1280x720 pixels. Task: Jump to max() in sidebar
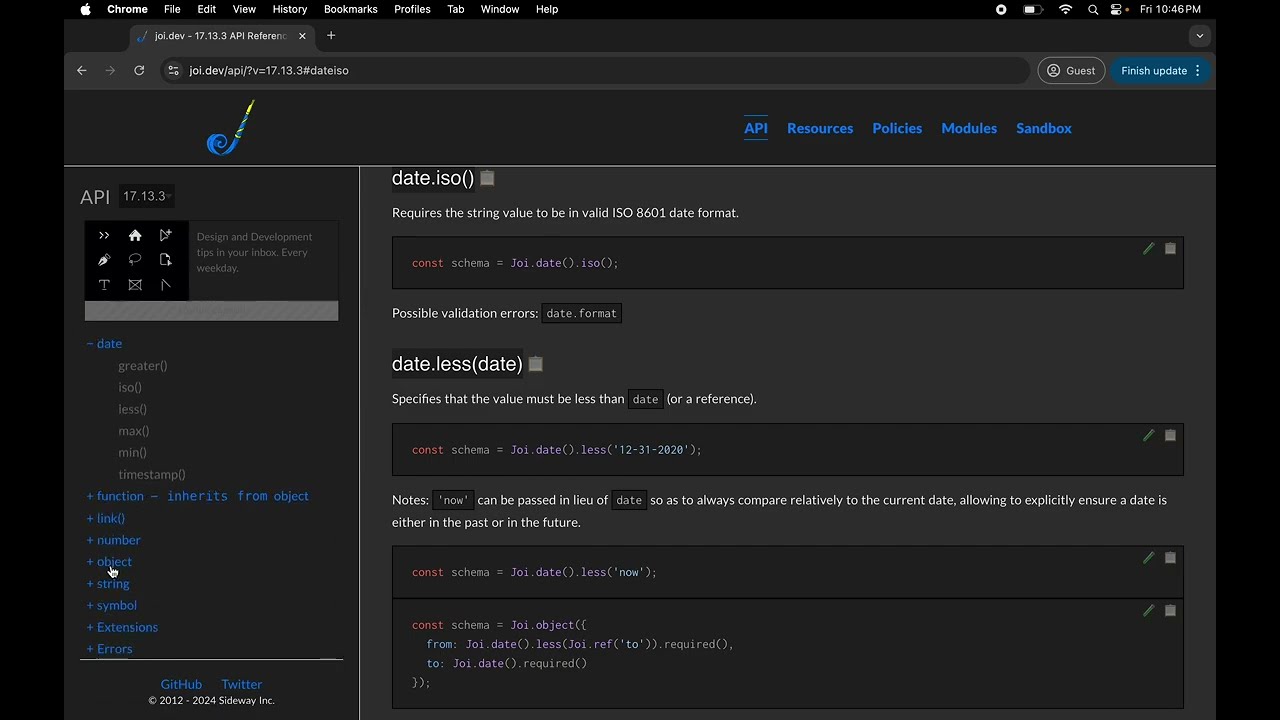pyautogui.click(x=134, y=431)
